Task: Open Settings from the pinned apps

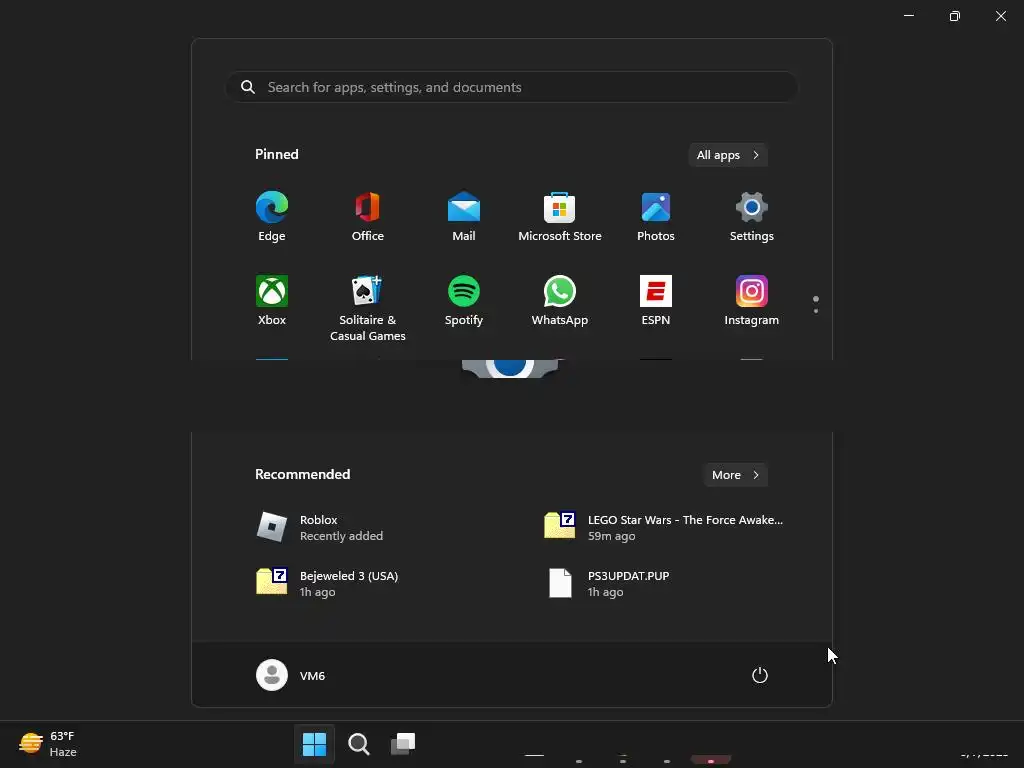Action: pos(752,217)
